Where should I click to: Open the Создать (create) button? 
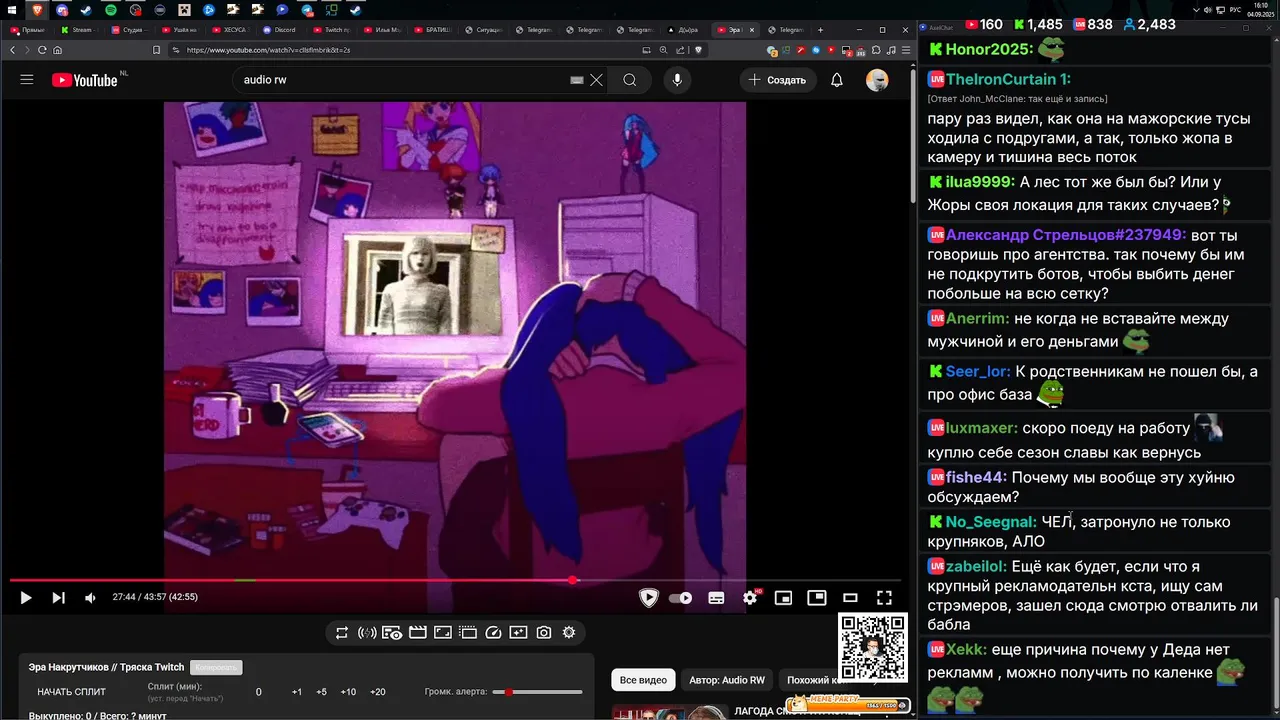[777, 80]
